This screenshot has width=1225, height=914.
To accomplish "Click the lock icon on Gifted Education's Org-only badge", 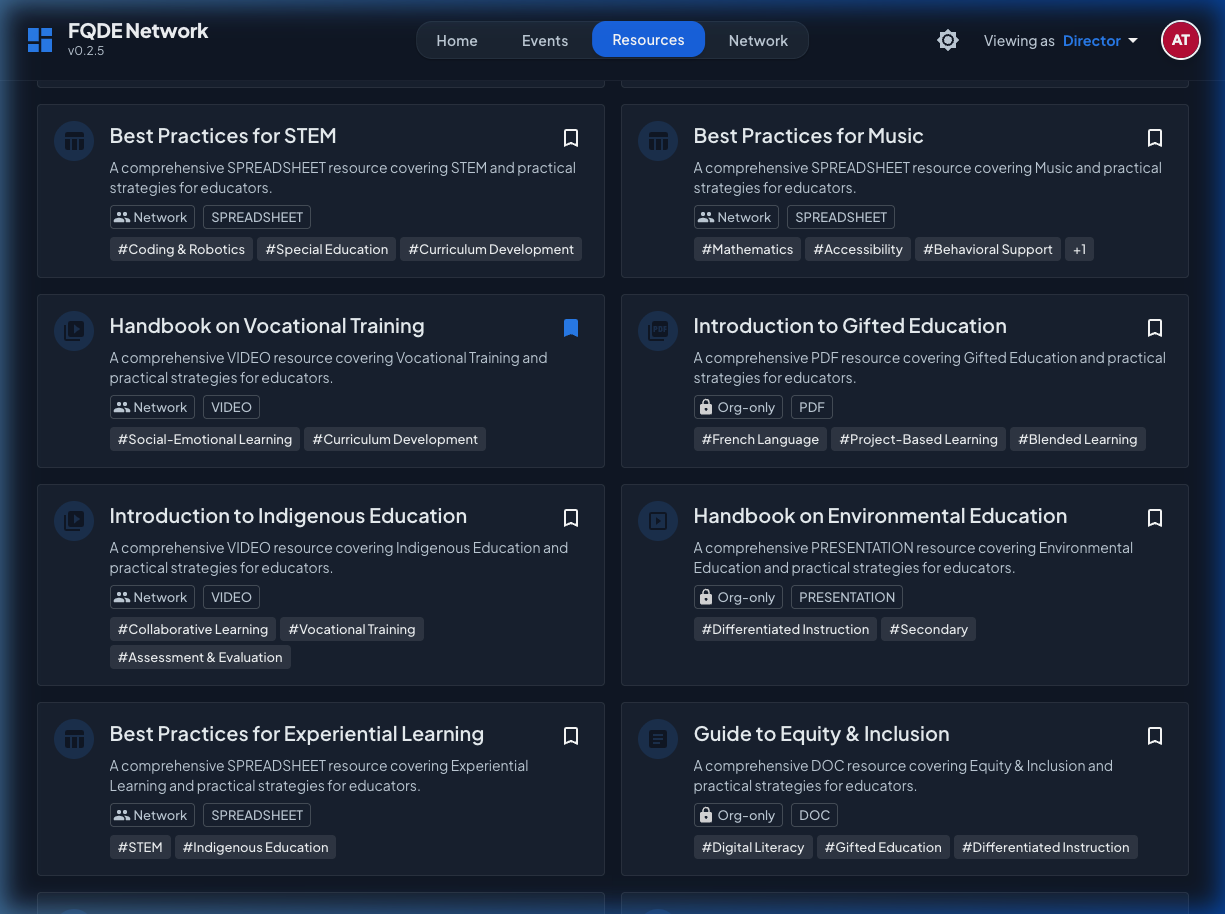I will (x=707, y=407).
